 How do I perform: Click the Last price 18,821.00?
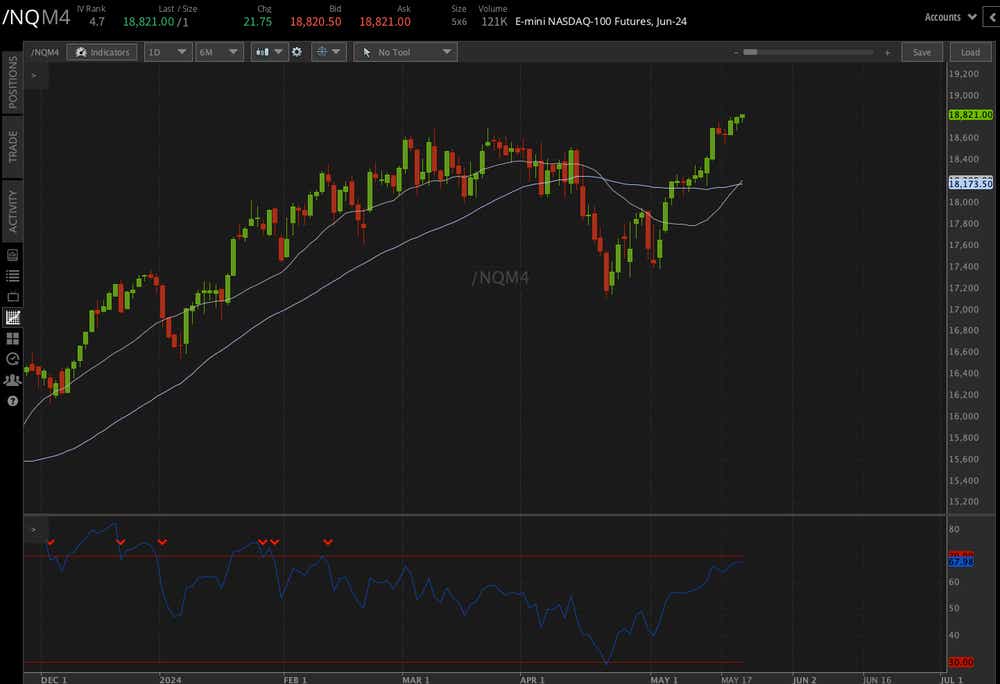[x=148, y=22]
